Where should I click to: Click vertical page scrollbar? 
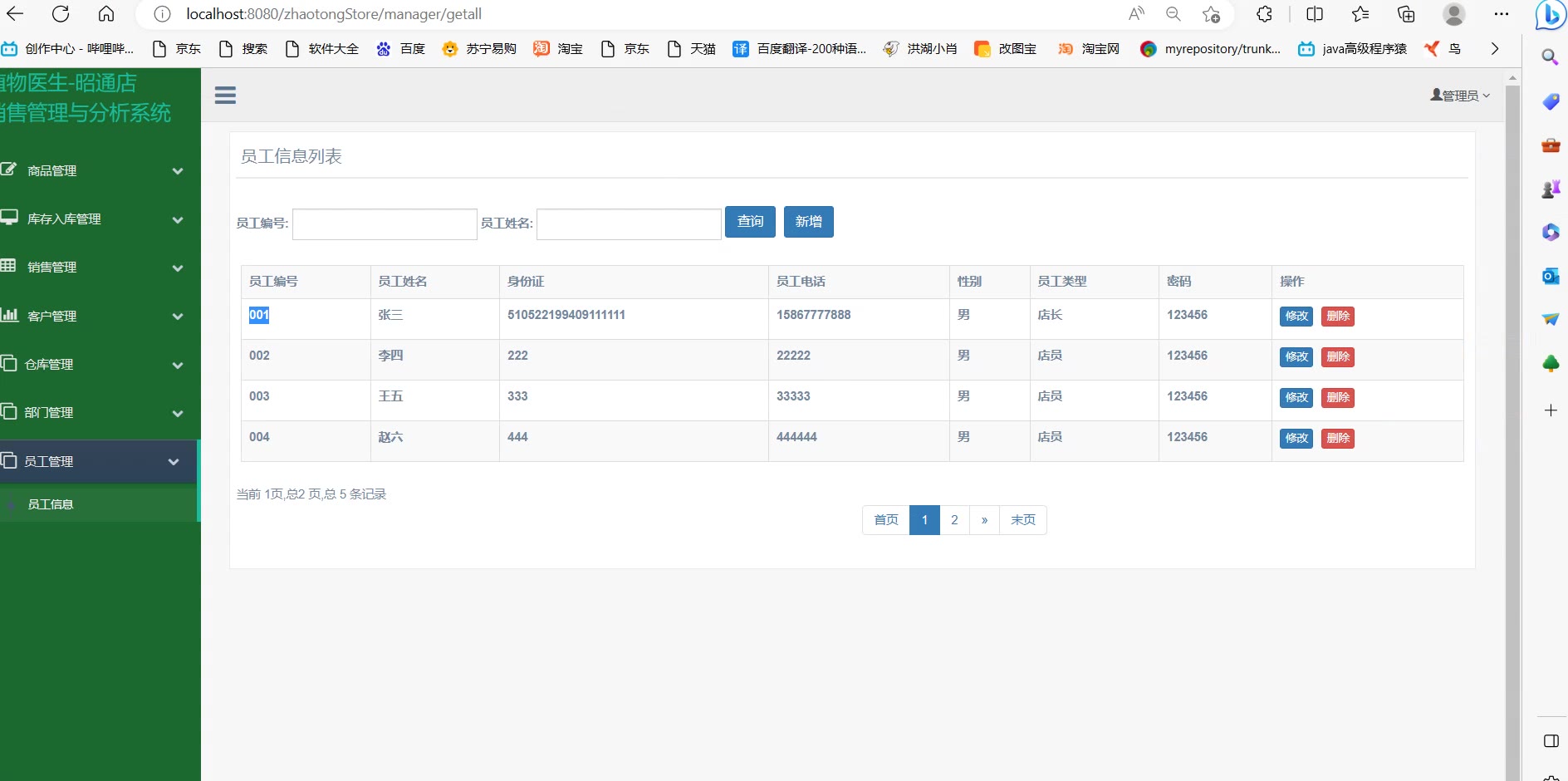pos(1512,432)
